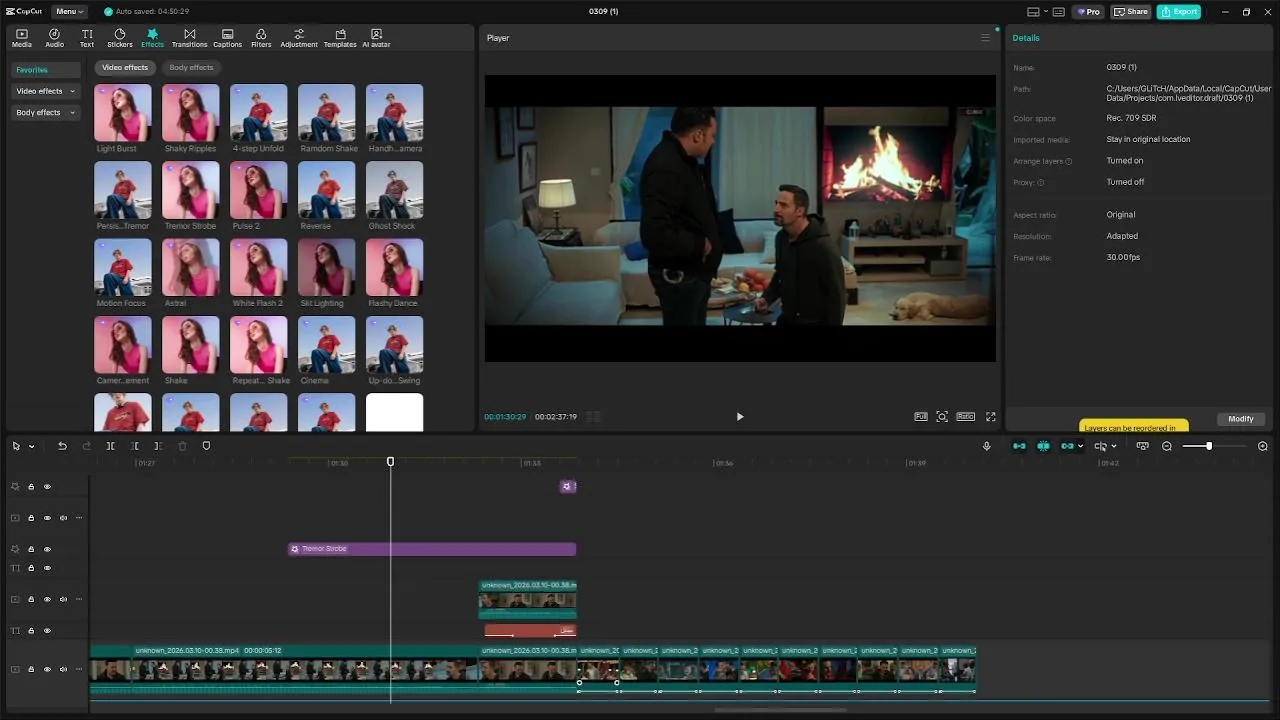Toggle auto snapping in timeline toolbar
The image size is (1280, 720).
(1043, 446)
